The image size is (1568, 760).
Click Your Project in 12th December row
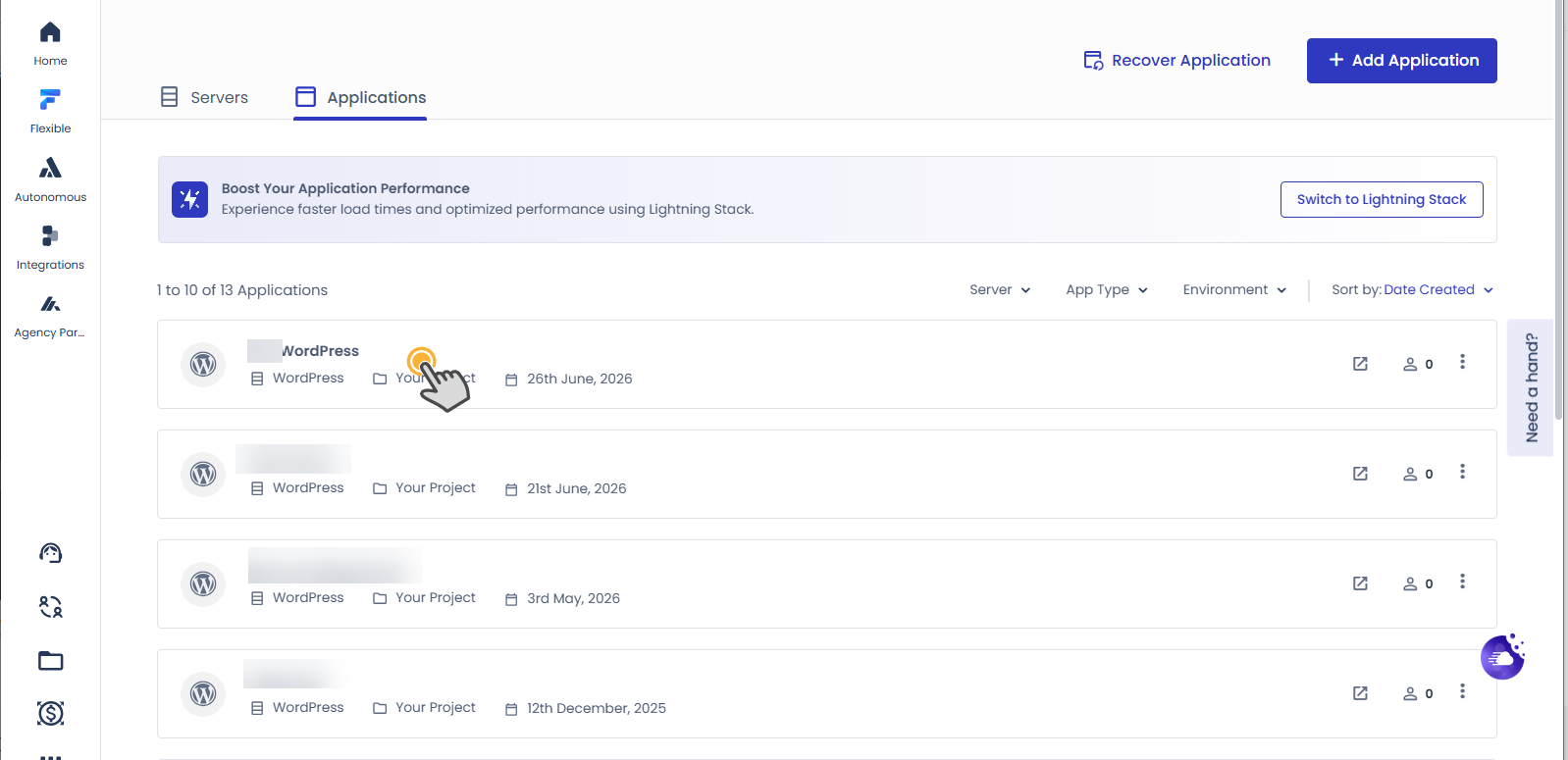tap(435, 707)
